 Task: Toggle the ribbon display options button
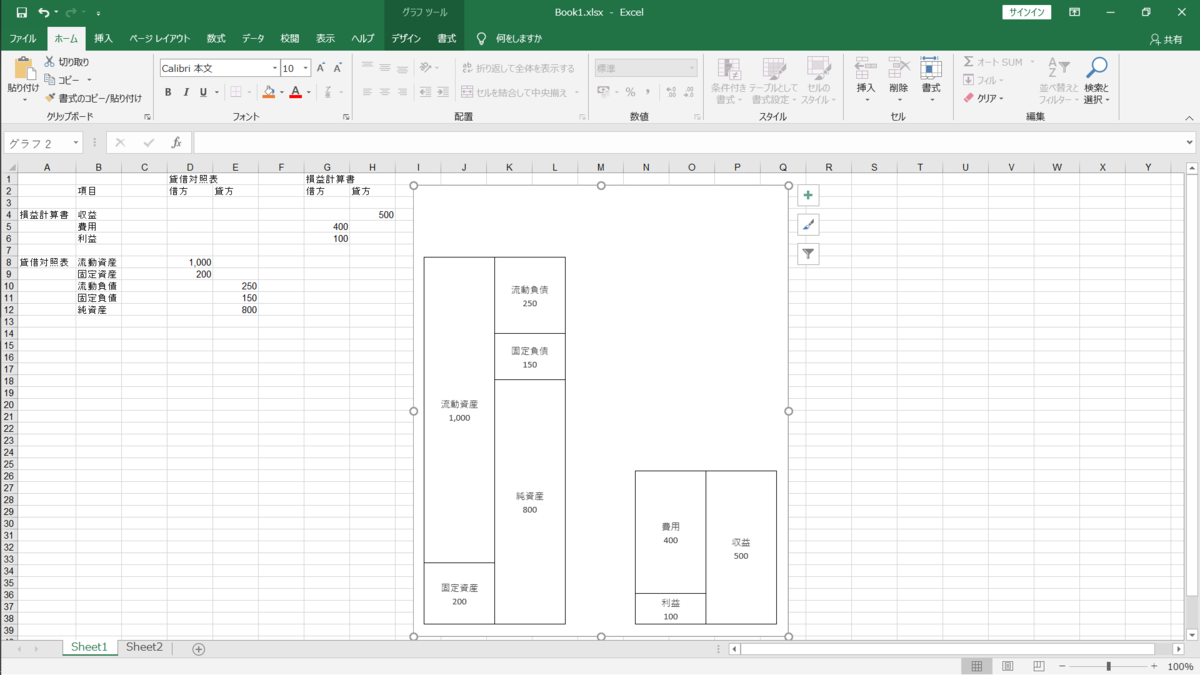tap(1074, 12)
